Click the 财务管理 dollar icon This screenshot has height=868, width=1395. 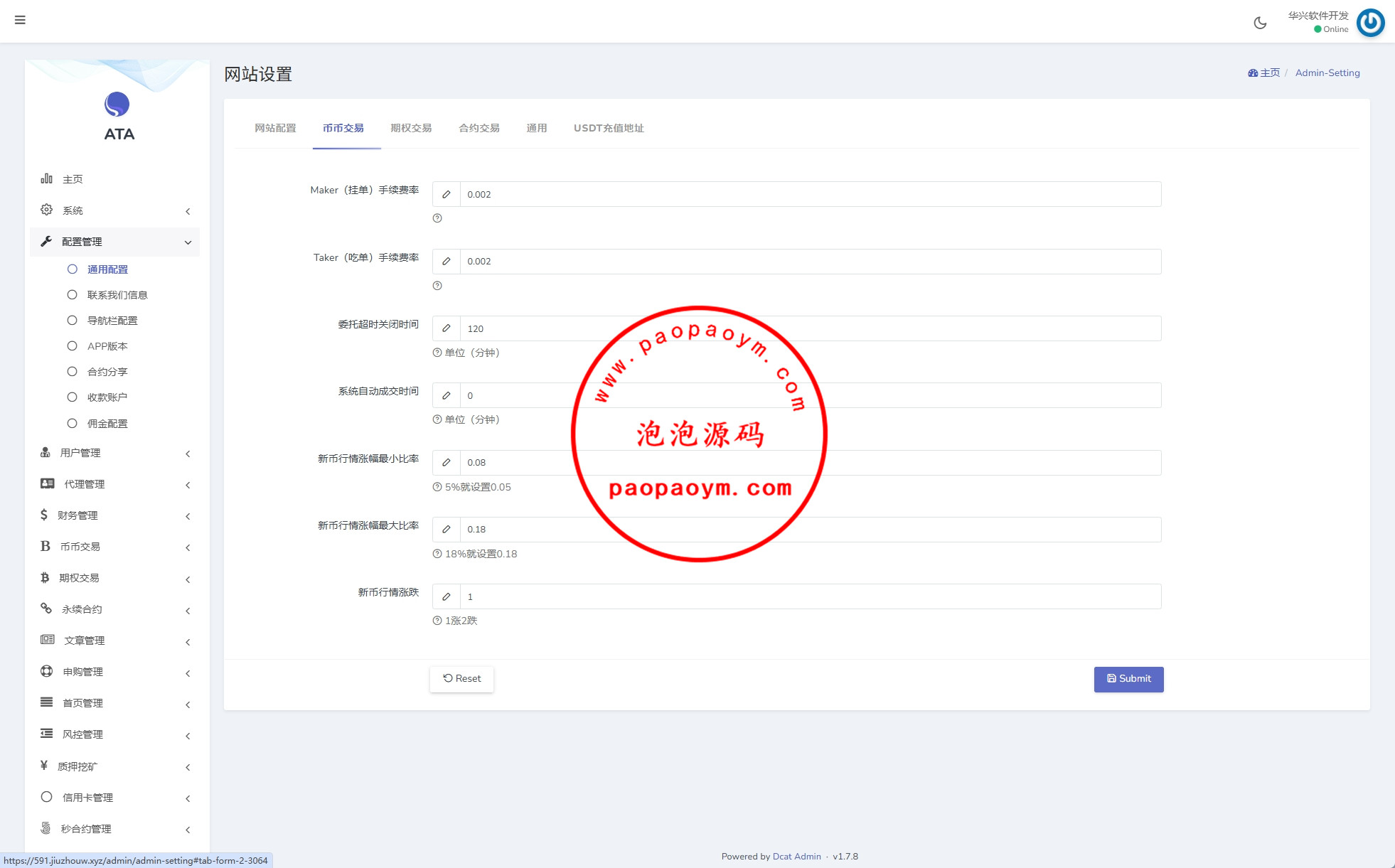click(x=44, y=515)
